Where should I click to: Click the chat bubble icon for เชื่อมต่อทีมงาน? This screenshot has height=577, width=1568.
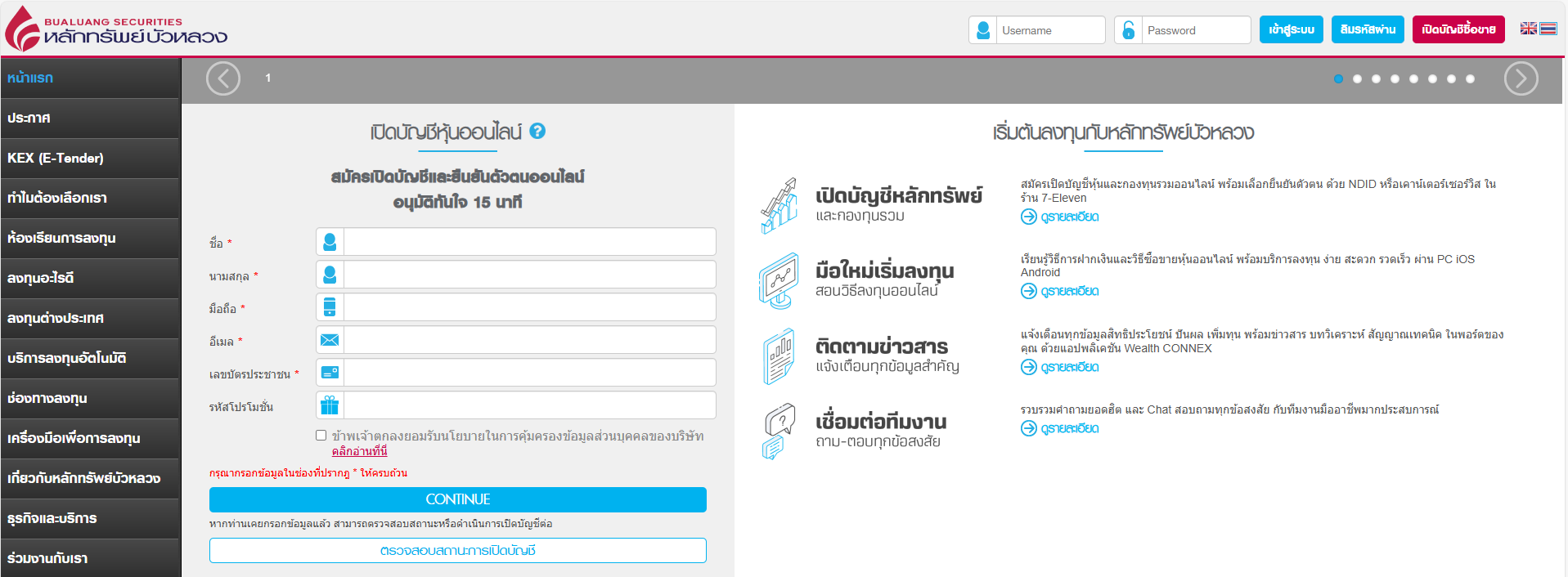(779, 432)
